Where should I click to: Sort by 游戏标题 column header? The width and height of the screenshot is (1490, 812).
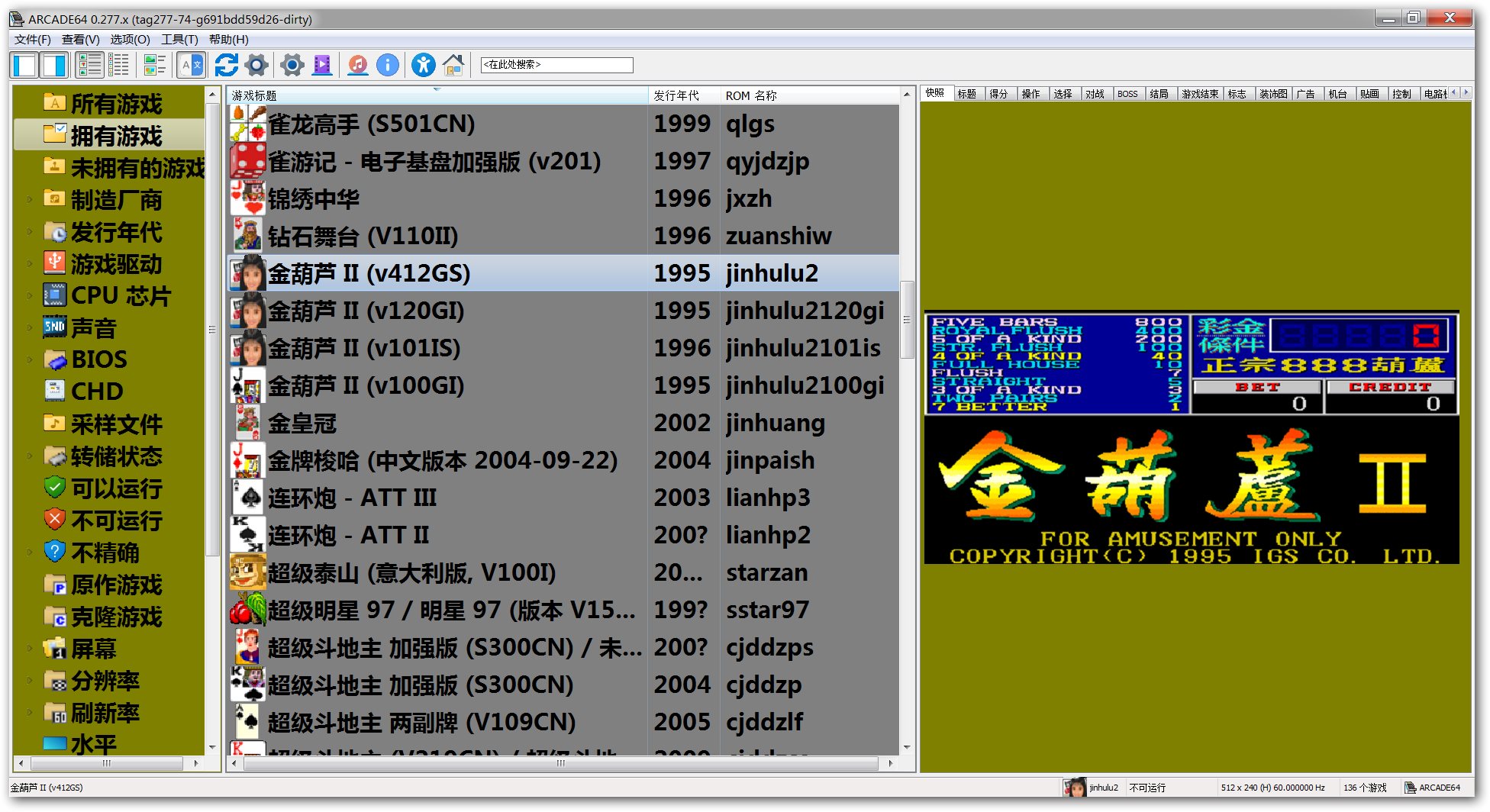coord(437,95)
